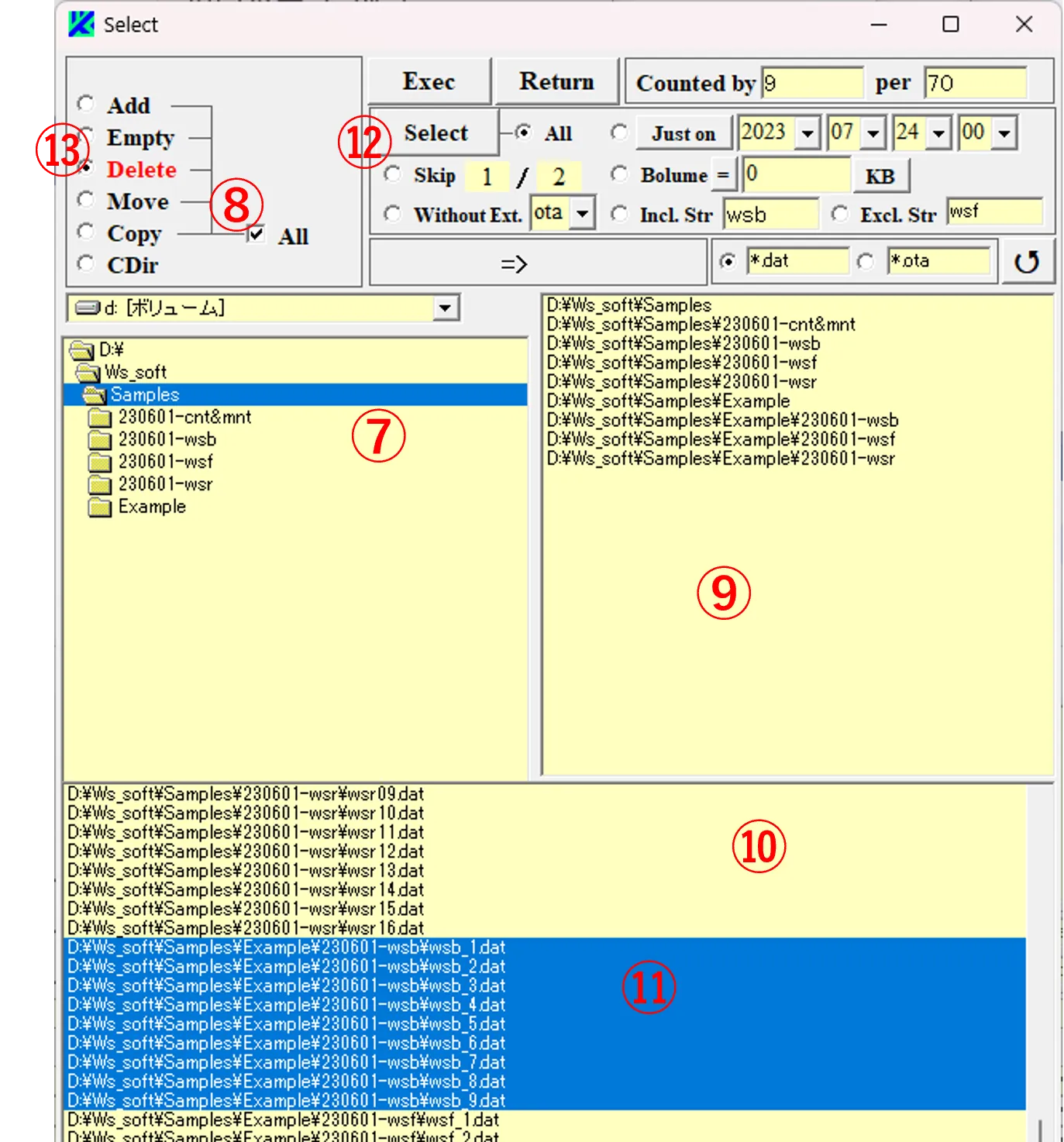Open the Samples folder icon in tree
This screenshot has width=1064, height=1142.
[x=95, y=395]
